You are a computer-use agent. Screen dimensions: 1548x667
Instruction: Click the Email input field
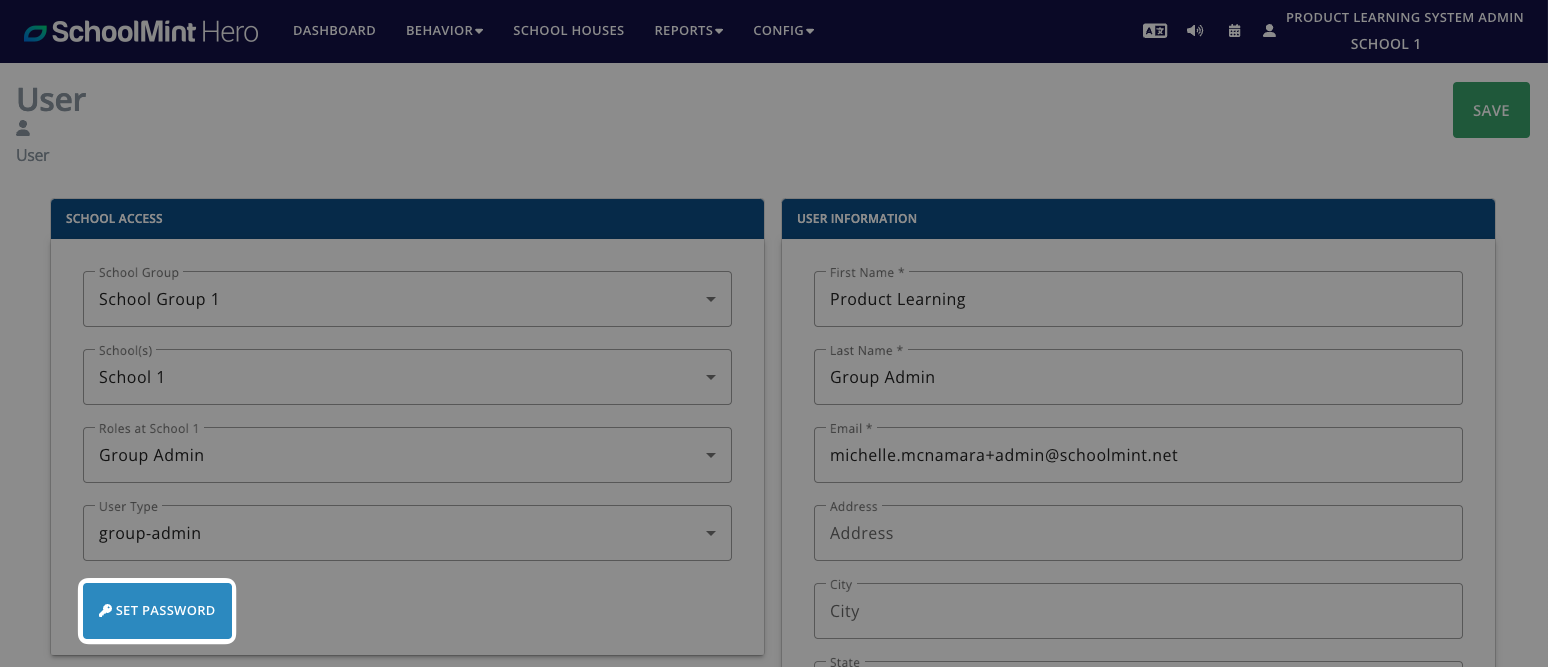coord(1138,455)
